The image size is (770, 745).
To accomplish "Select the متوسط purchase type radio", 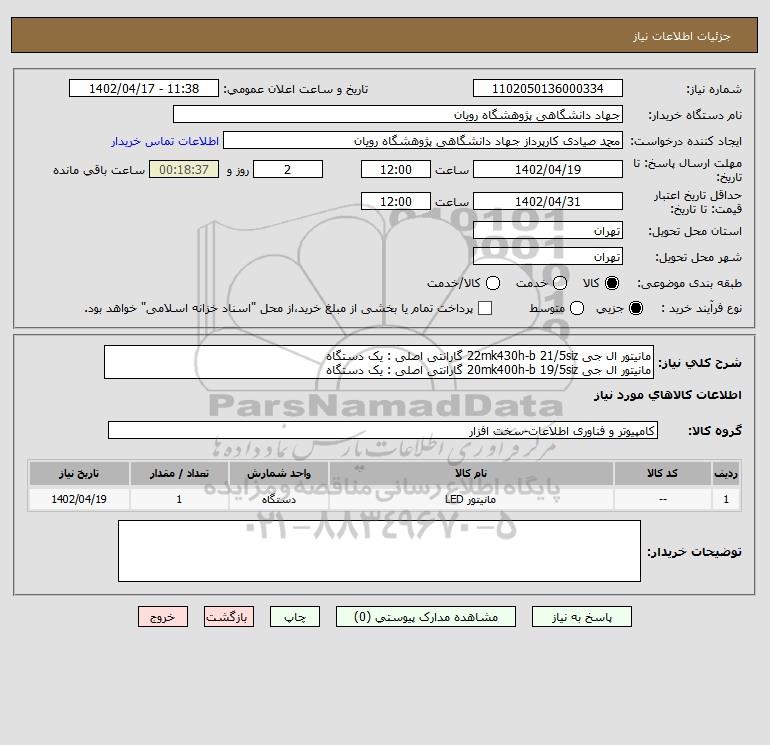I will (x=577, y=308).
